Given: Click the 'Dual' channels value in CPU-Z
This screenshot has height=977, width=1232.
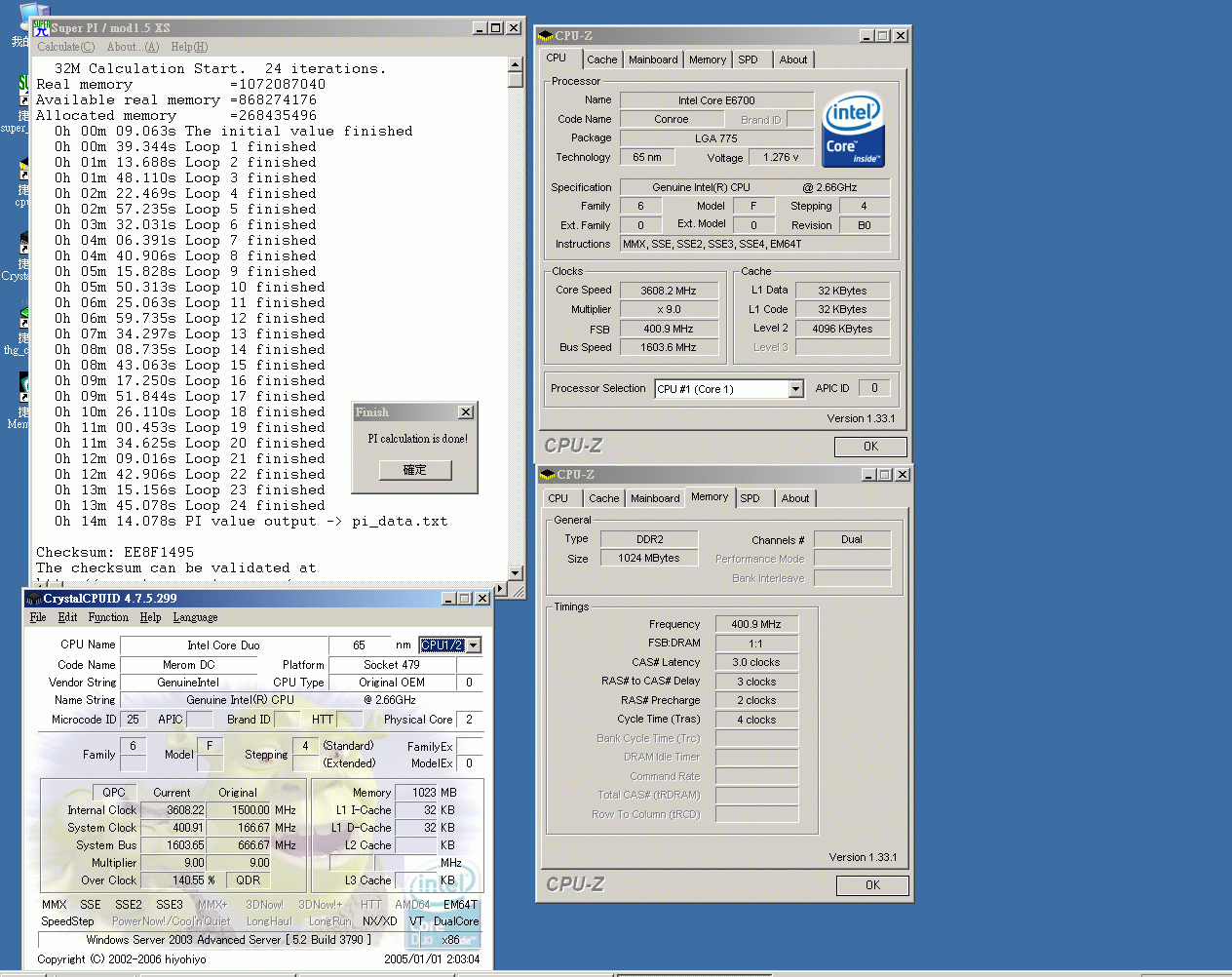Looking at the screenshot, I should pos(852,539).
